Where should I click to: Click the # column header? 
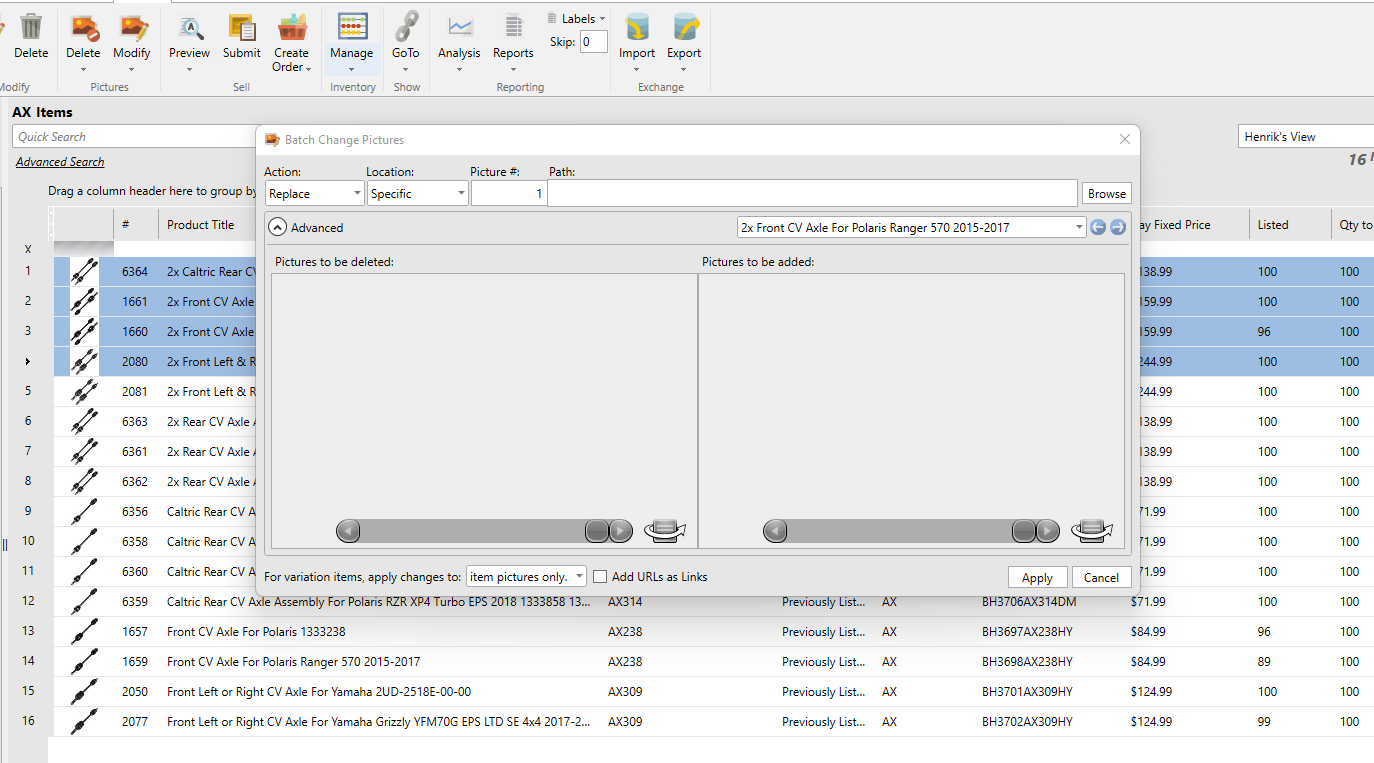(x=126, y=225)
